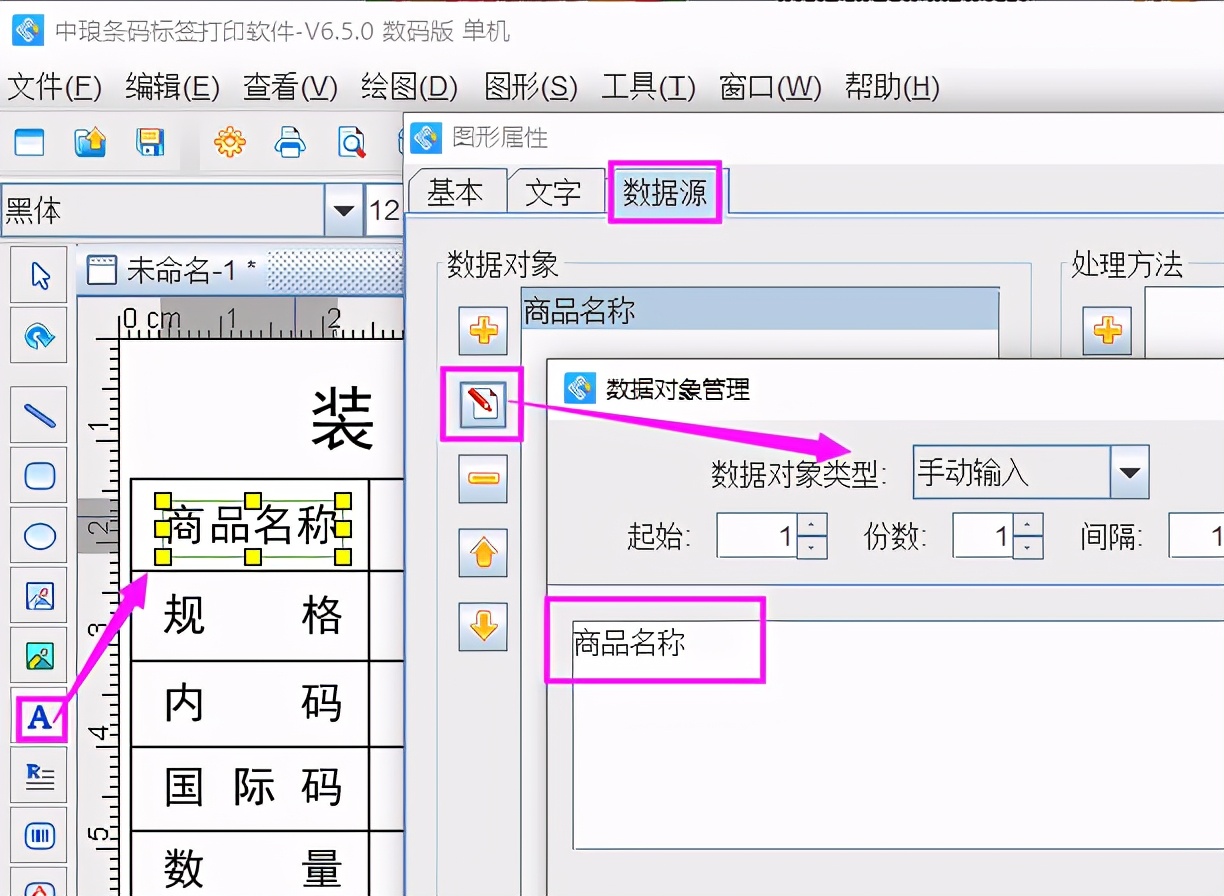This screenshot has width=1224, height=896.
Task: Click the 规 格 cell on label
Action: (250, 615)
